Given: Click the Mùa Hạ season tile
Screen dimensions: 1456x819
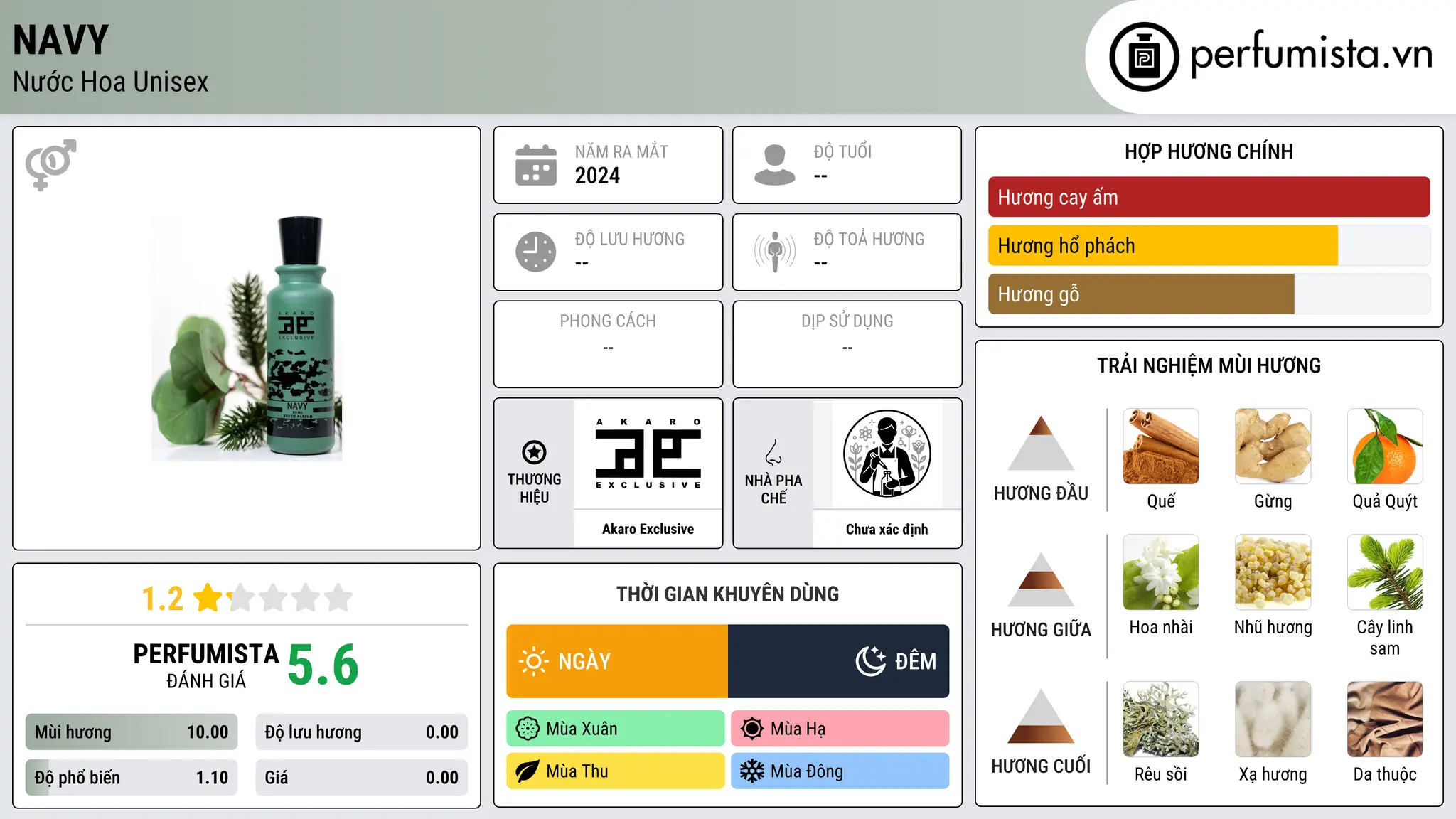Looking at the screenshot, I should (x=840, y=729).
